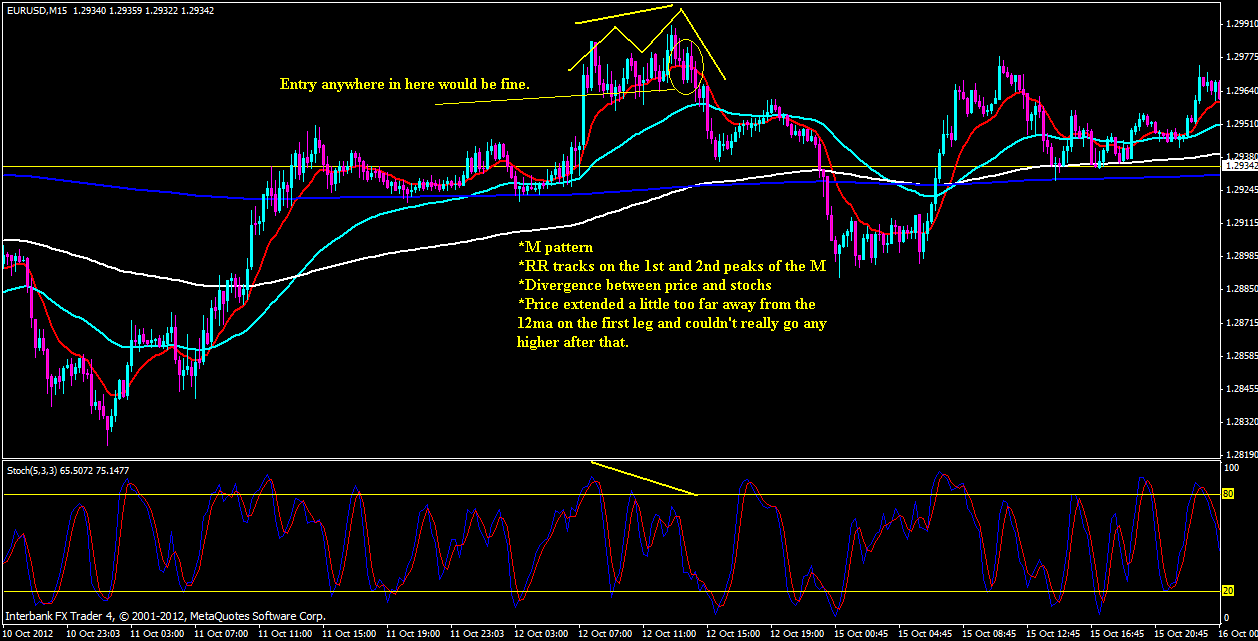Click the 1.29910 price axis value
The image size is (1258, 641).
[1241, 24]
